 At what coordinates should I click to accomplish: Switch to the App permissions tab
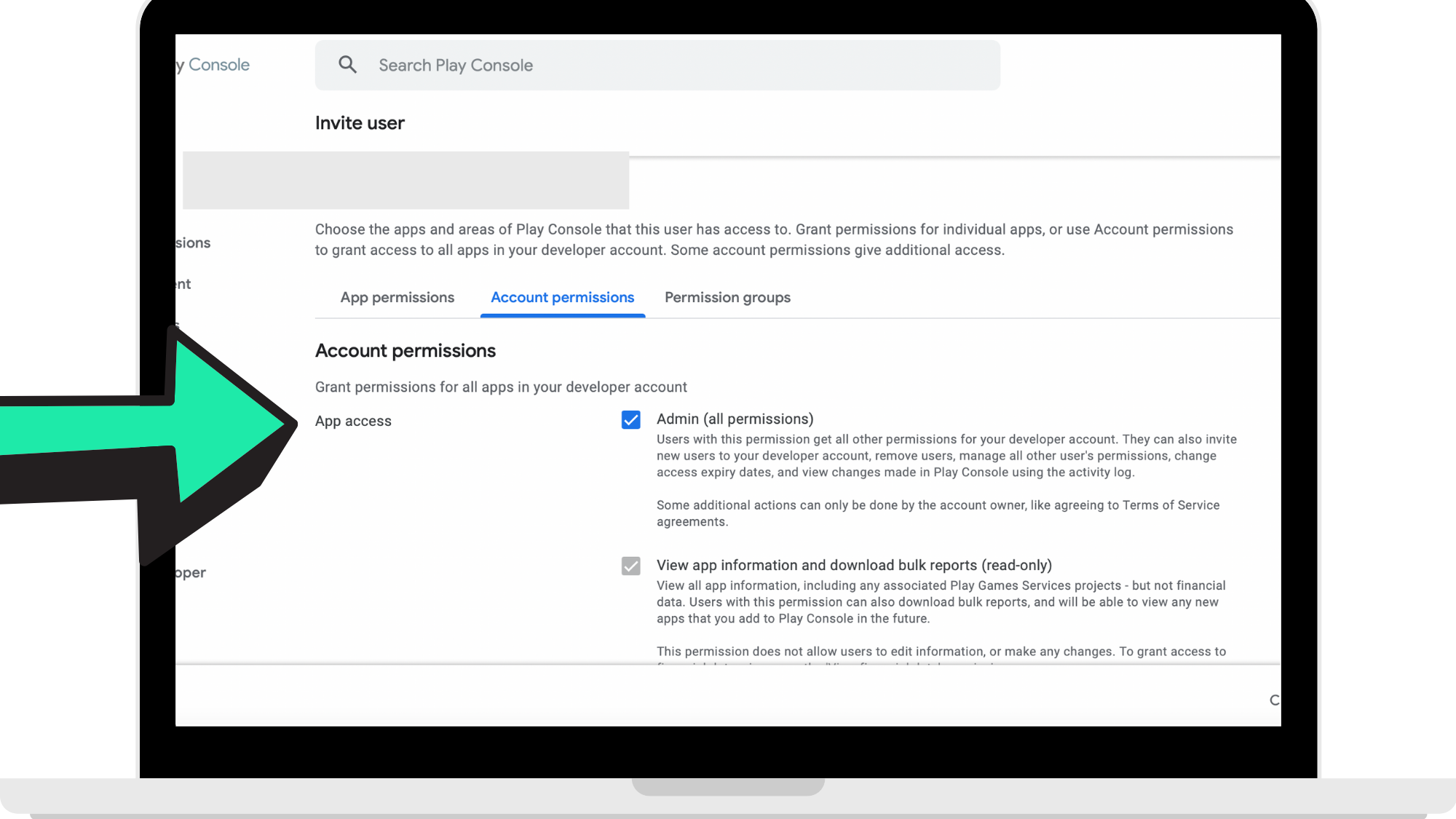397,298
